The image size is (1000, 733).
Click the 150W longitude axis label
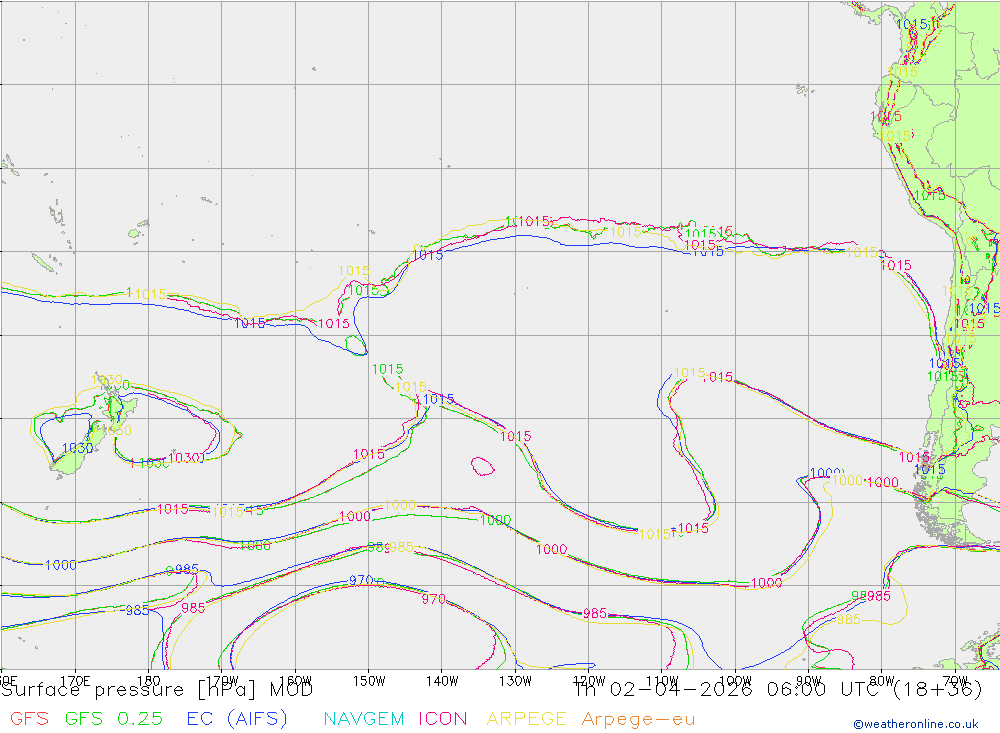pos(369,681)
